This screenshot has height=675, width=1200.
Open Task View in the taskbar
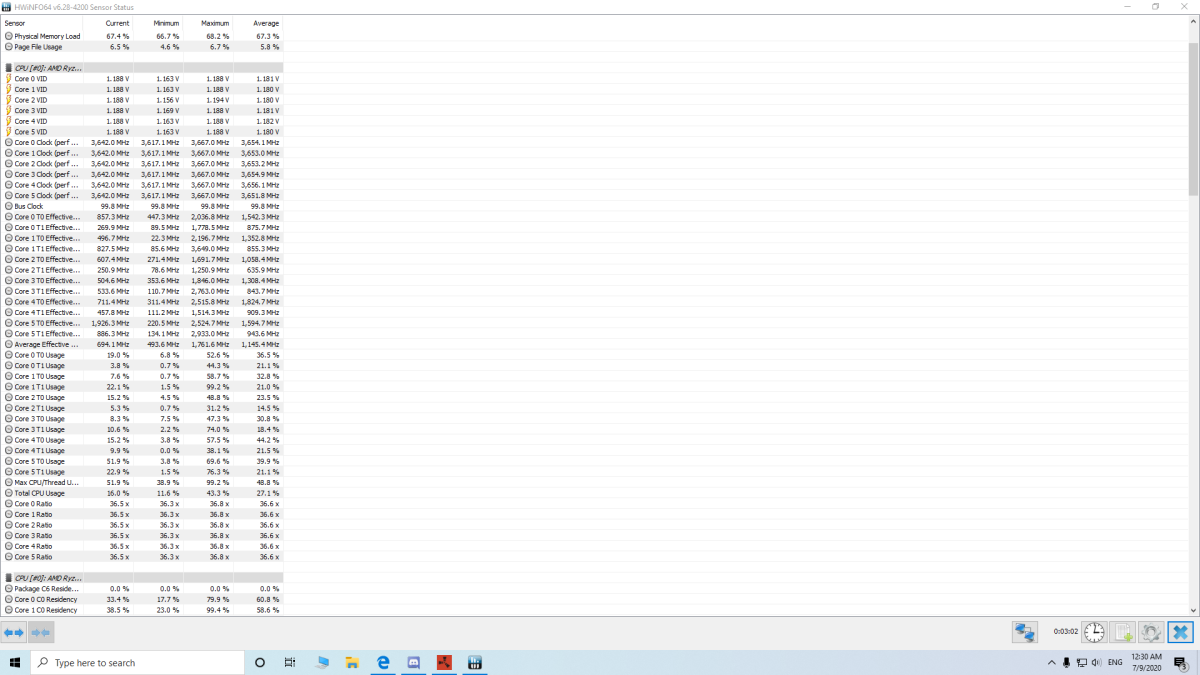click(290, 662)
